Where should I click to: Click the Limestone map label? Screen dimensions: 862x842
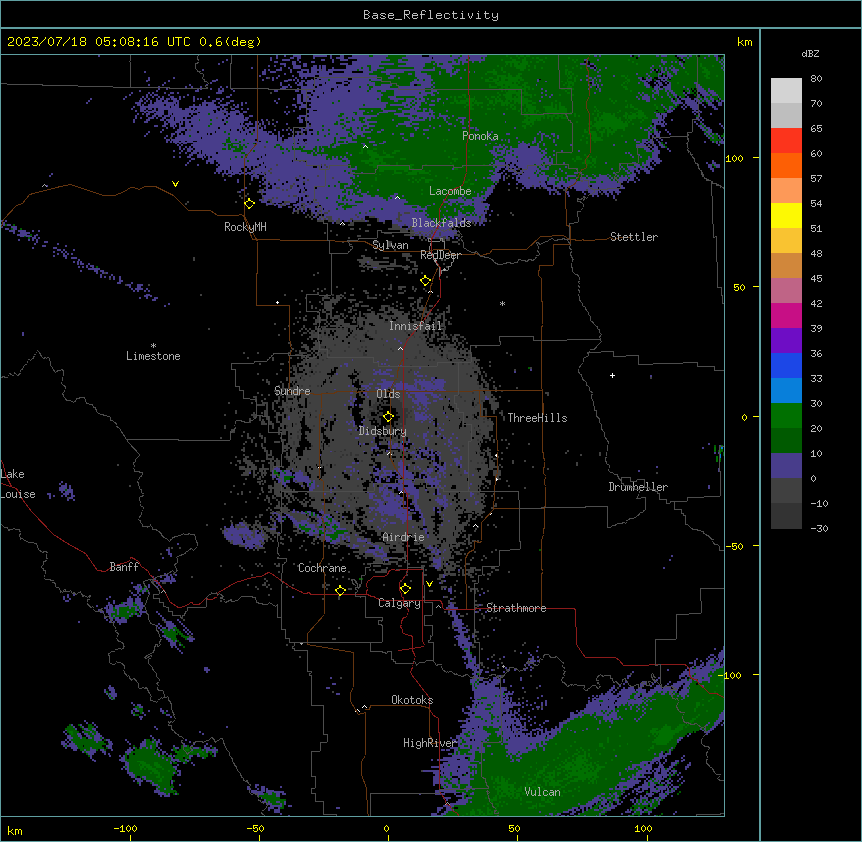coord(153,356)
